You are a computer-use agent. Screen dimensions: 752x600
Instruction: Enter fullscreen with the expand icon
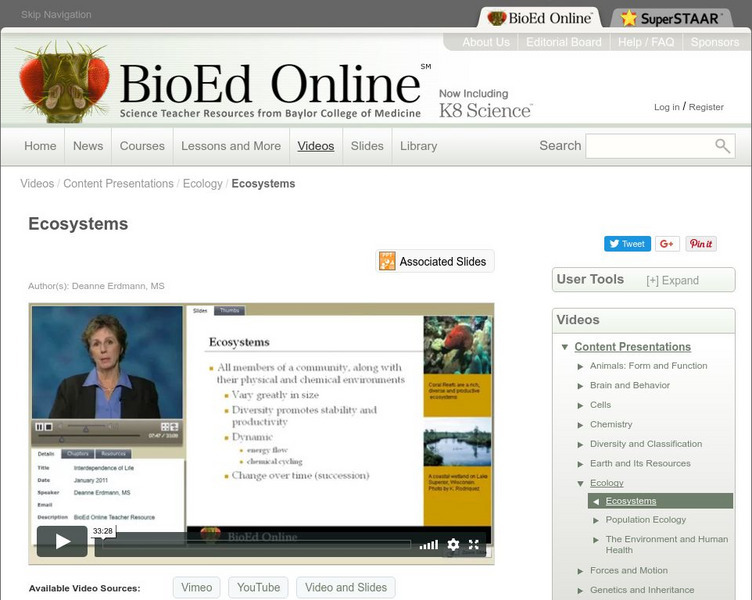[x=474, y=544]
